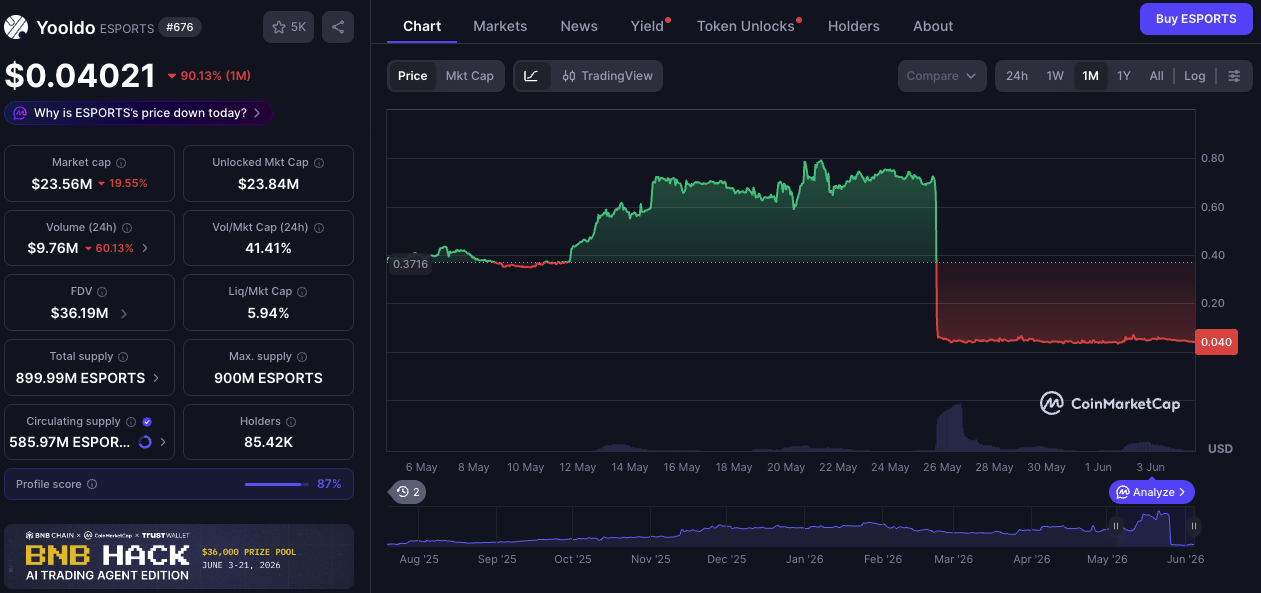Set chart range to 24h
The width and height of the screenshot is (1261, 593).
point(1017,76)
